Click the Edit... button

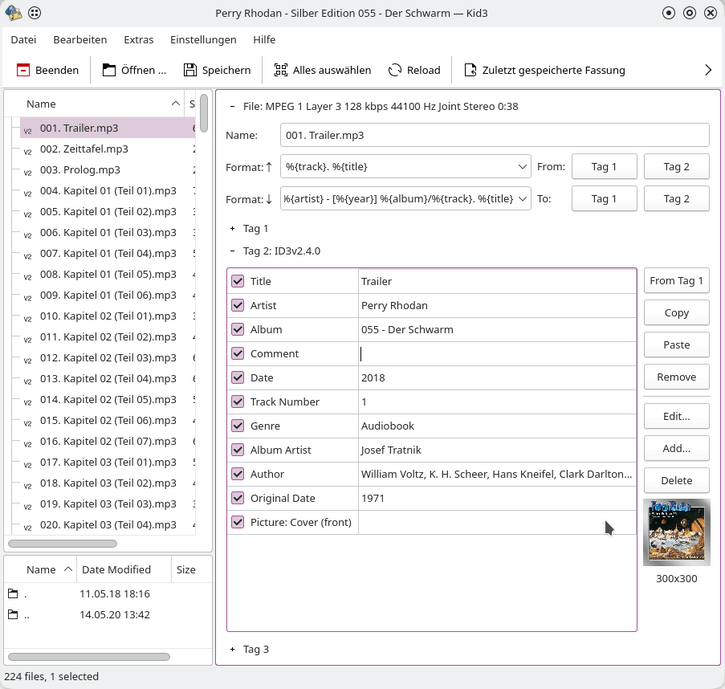coord(676,416)
